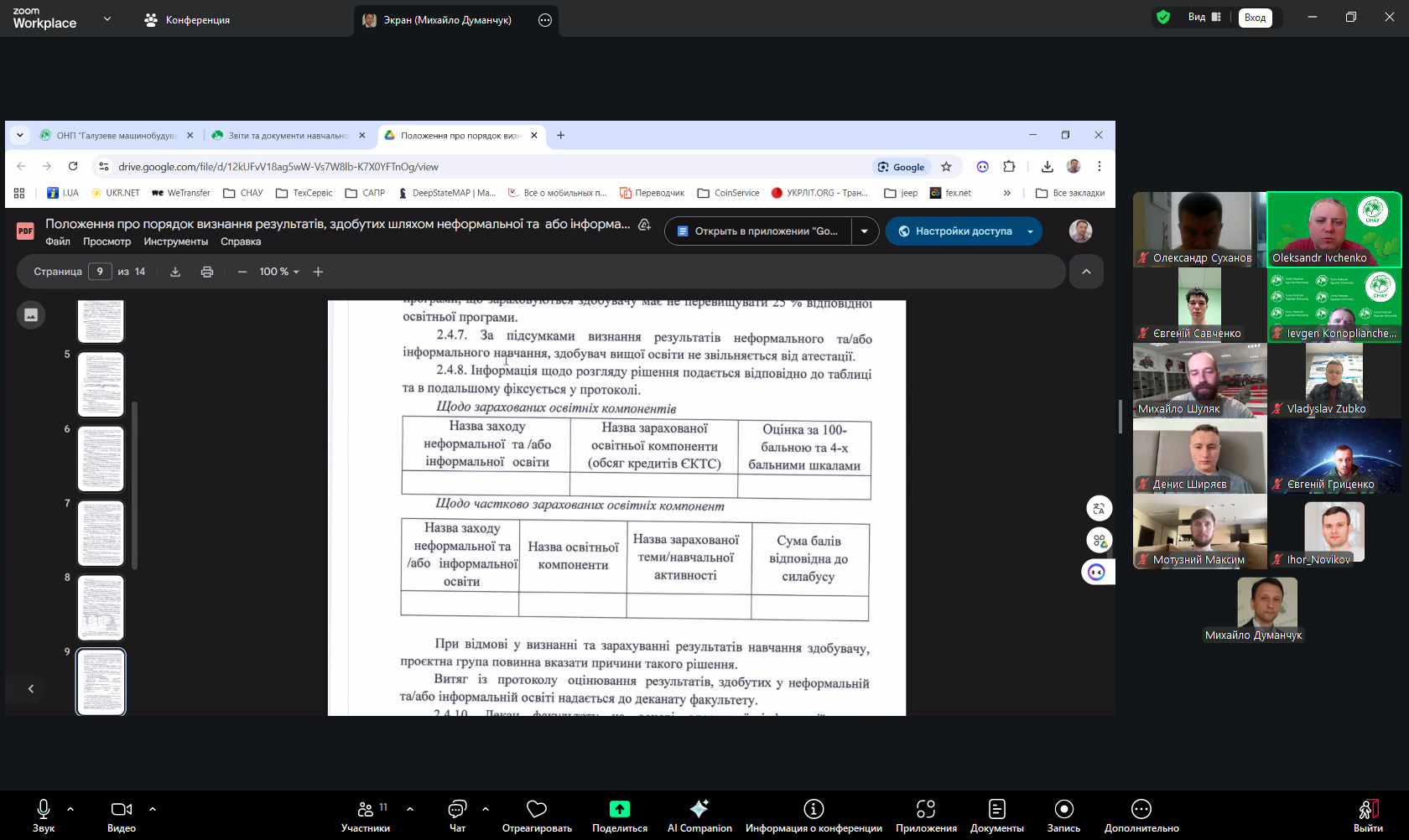This screenshot has width=1409, height=840.
Task: Open the Документы menu item
Action: click(x=996, y=816)
